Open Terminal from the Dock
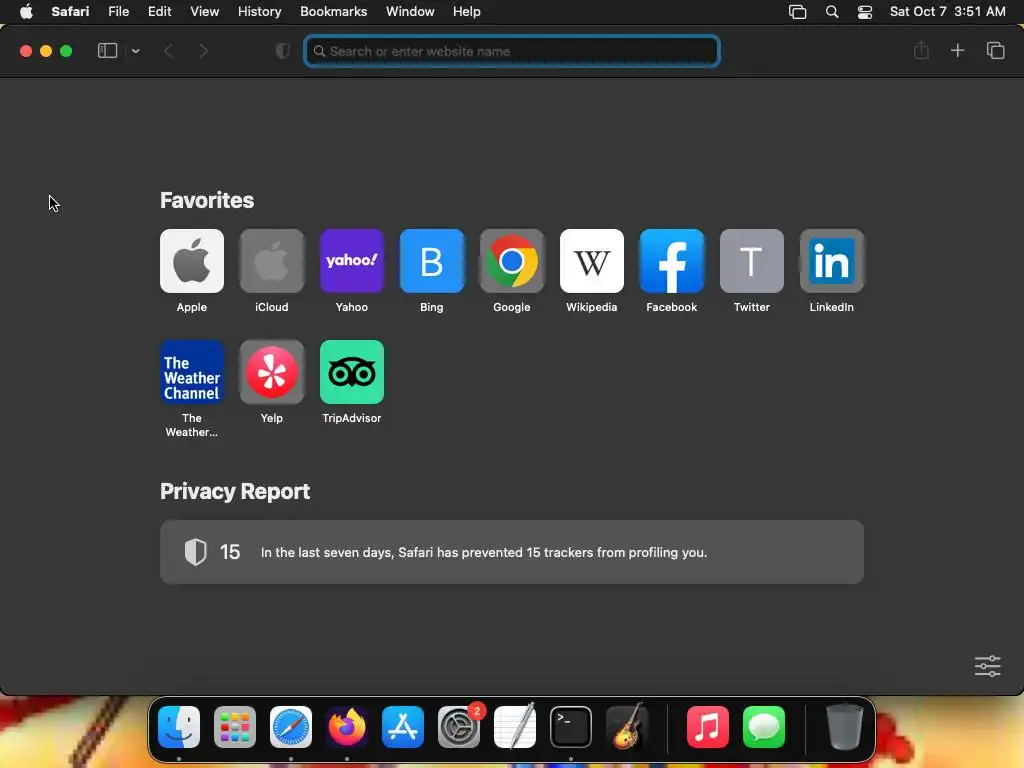Image resolution: width=1024 pixels, height=768 pixels. (x=571, y=727)
